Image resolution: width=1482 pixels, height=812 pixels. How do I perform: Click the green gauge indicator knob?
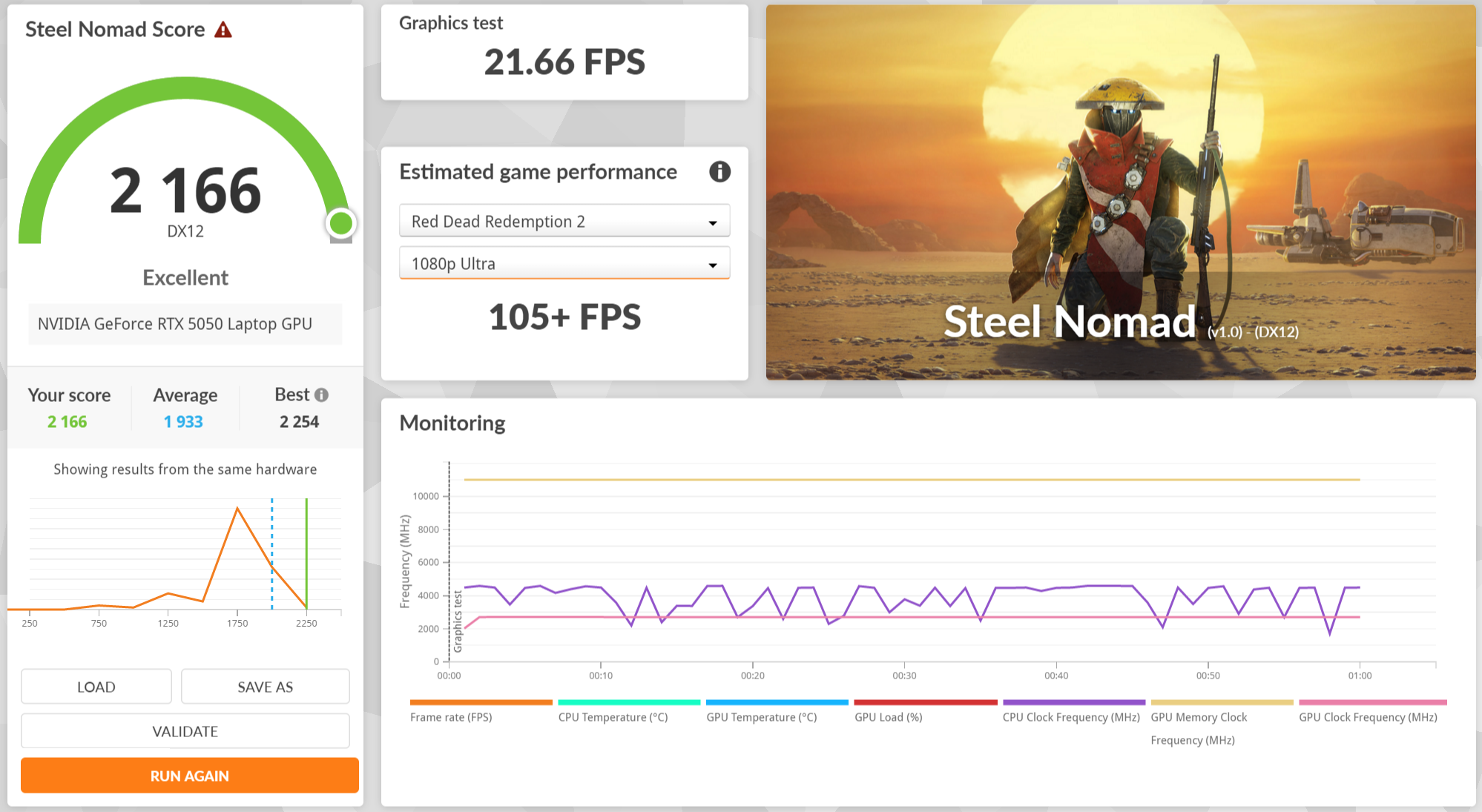341,223
